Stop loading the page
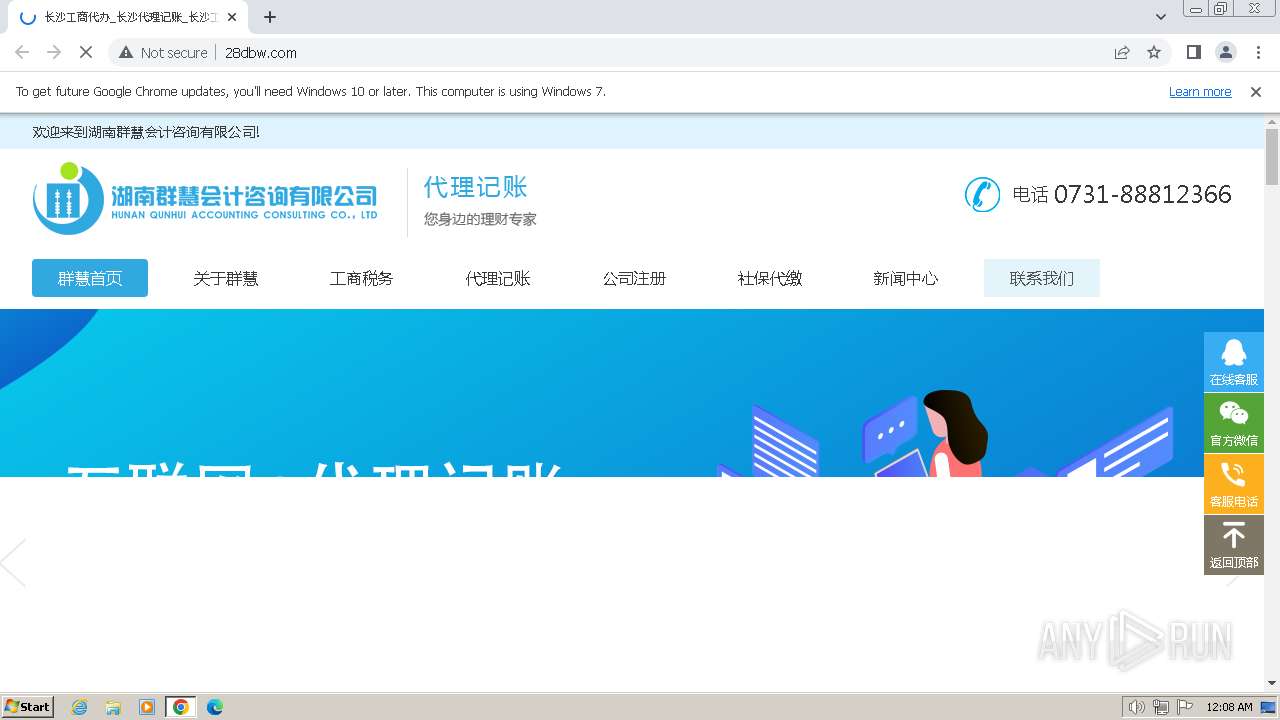Viewport: 1280px width, 720px height. tap(86, 52)
